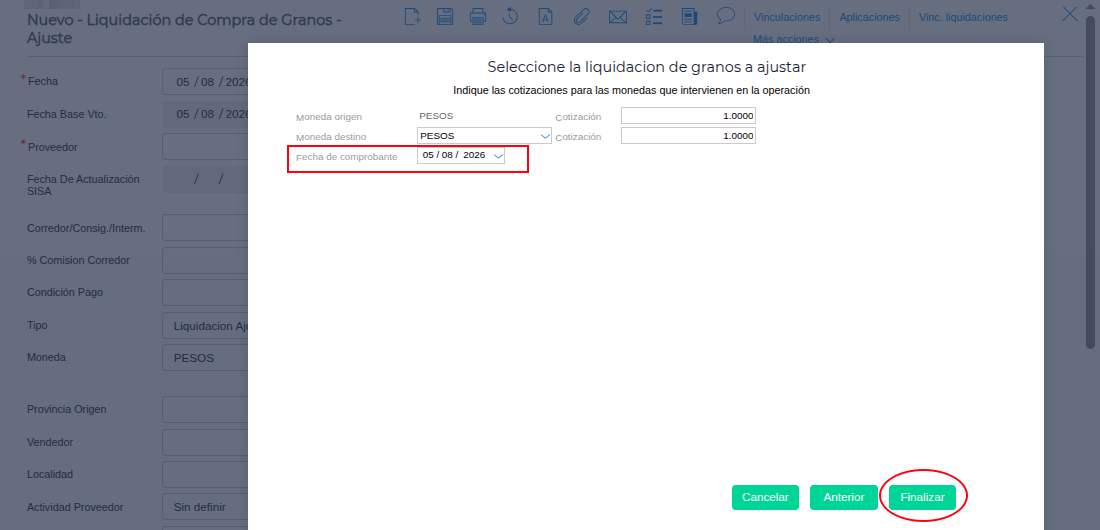Click the Fecha De Actualización SISA field
Viewport: 1100px width, 530px height.
tap(205, 179)
